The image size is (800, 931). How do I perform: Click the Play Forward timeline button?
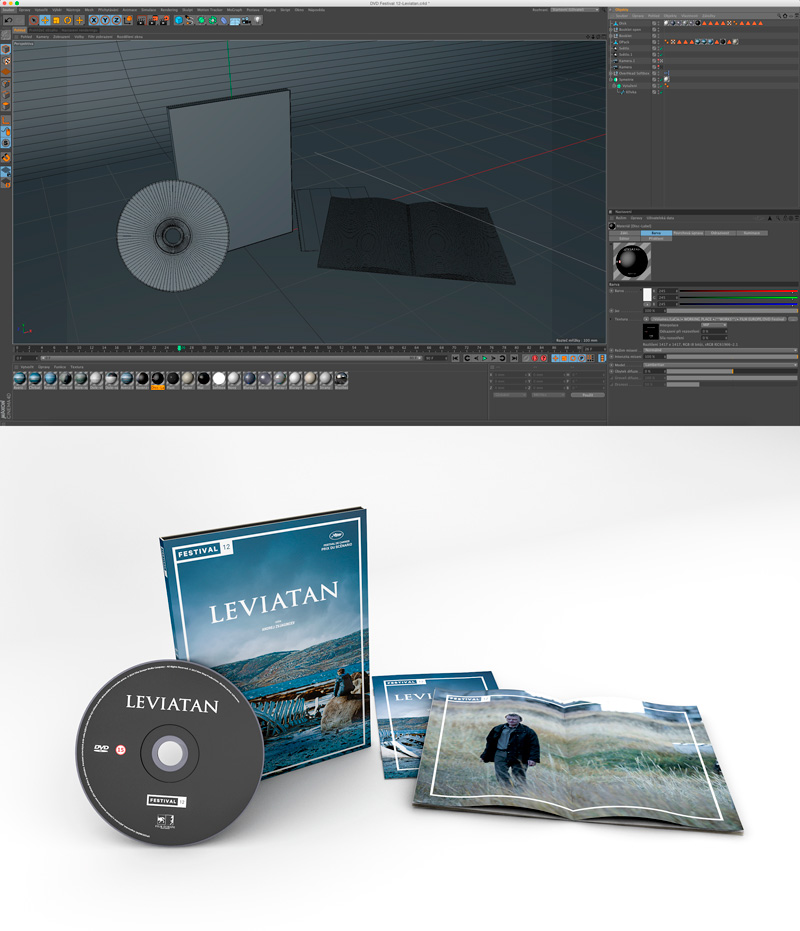485,358
